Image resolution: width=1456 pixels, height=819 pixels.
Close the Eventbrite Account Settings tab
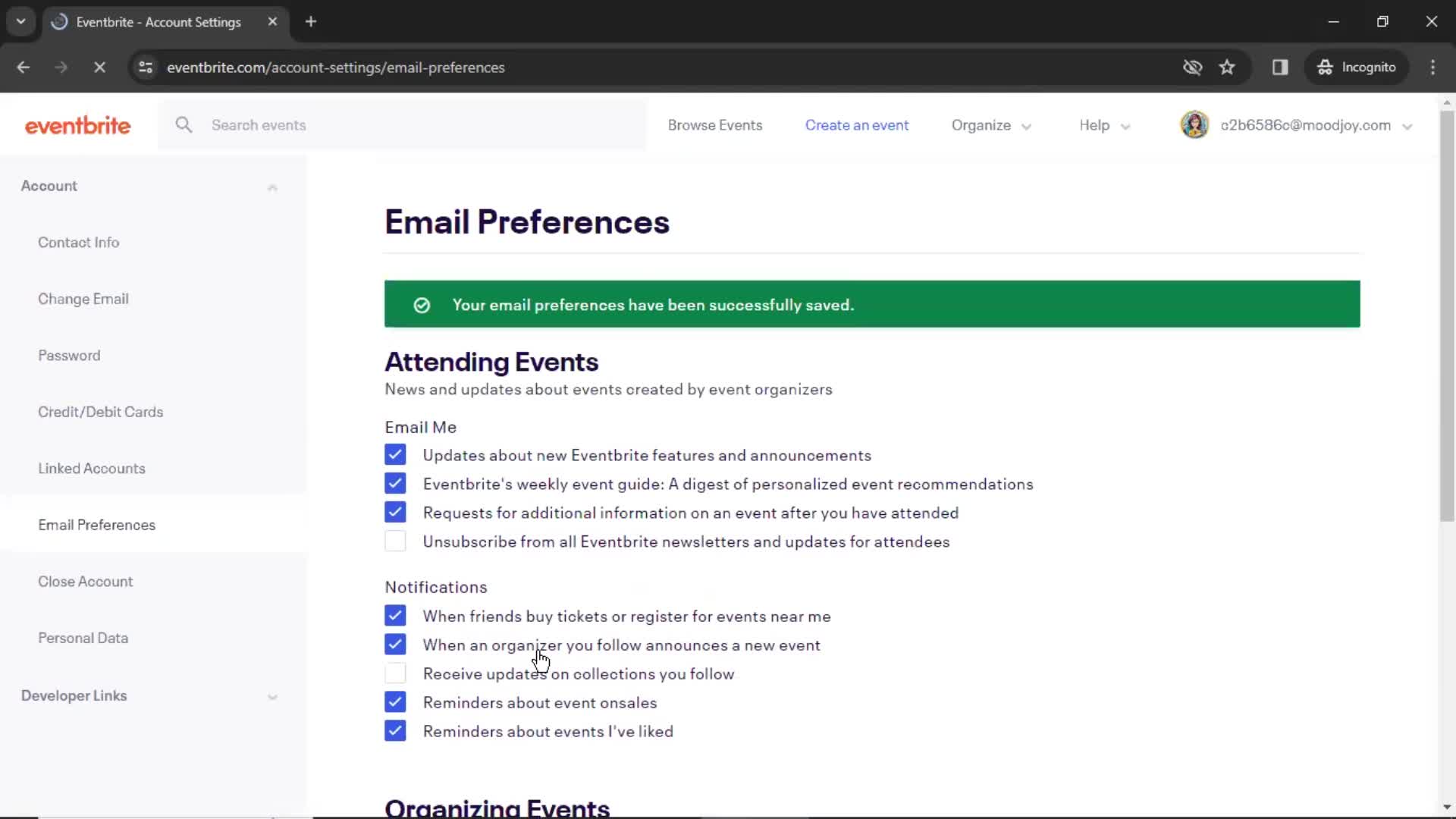(x=272, y=22)
